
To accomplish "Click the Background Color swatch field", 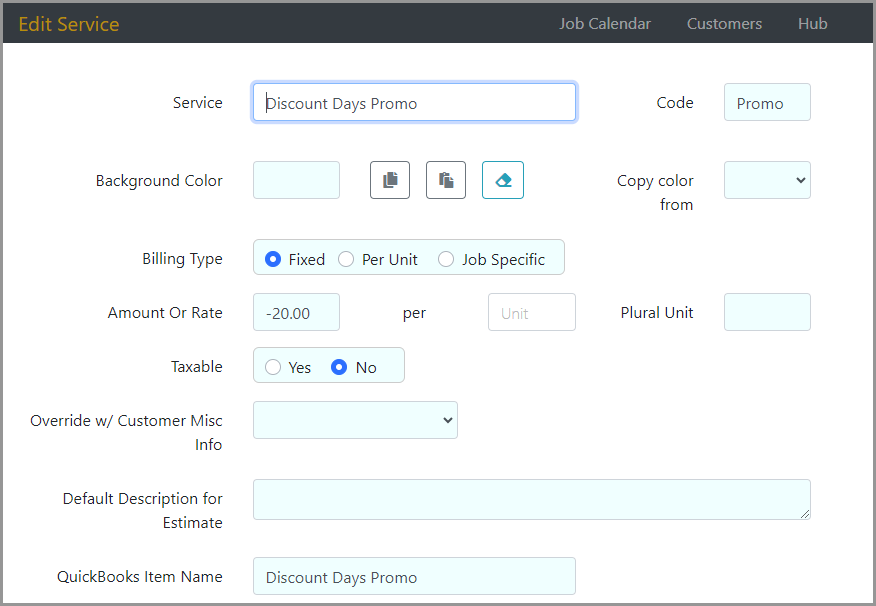I will [296, 180].
